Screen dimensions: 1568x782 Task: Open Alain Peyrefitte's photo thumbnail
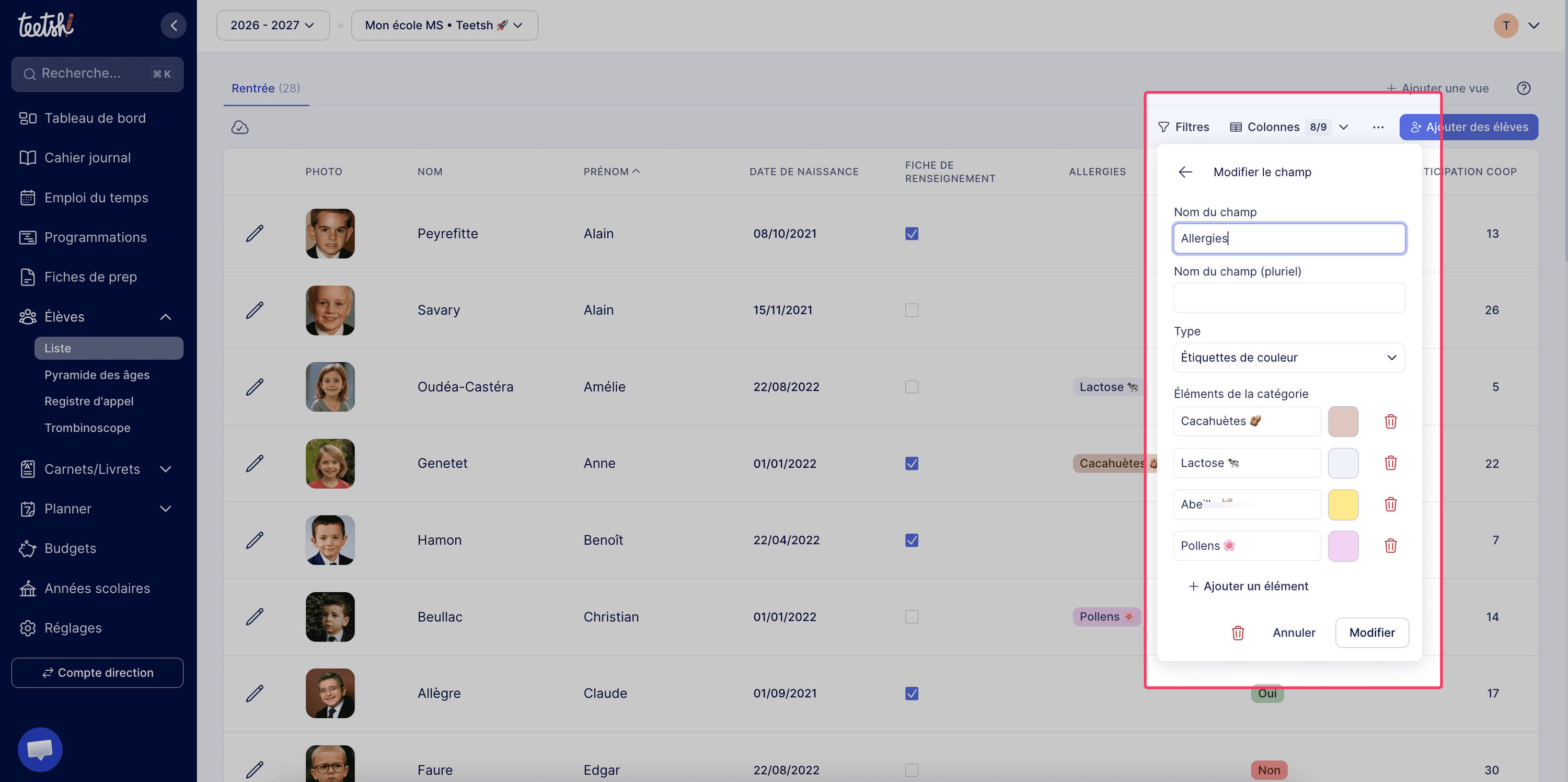pos(330,234)
